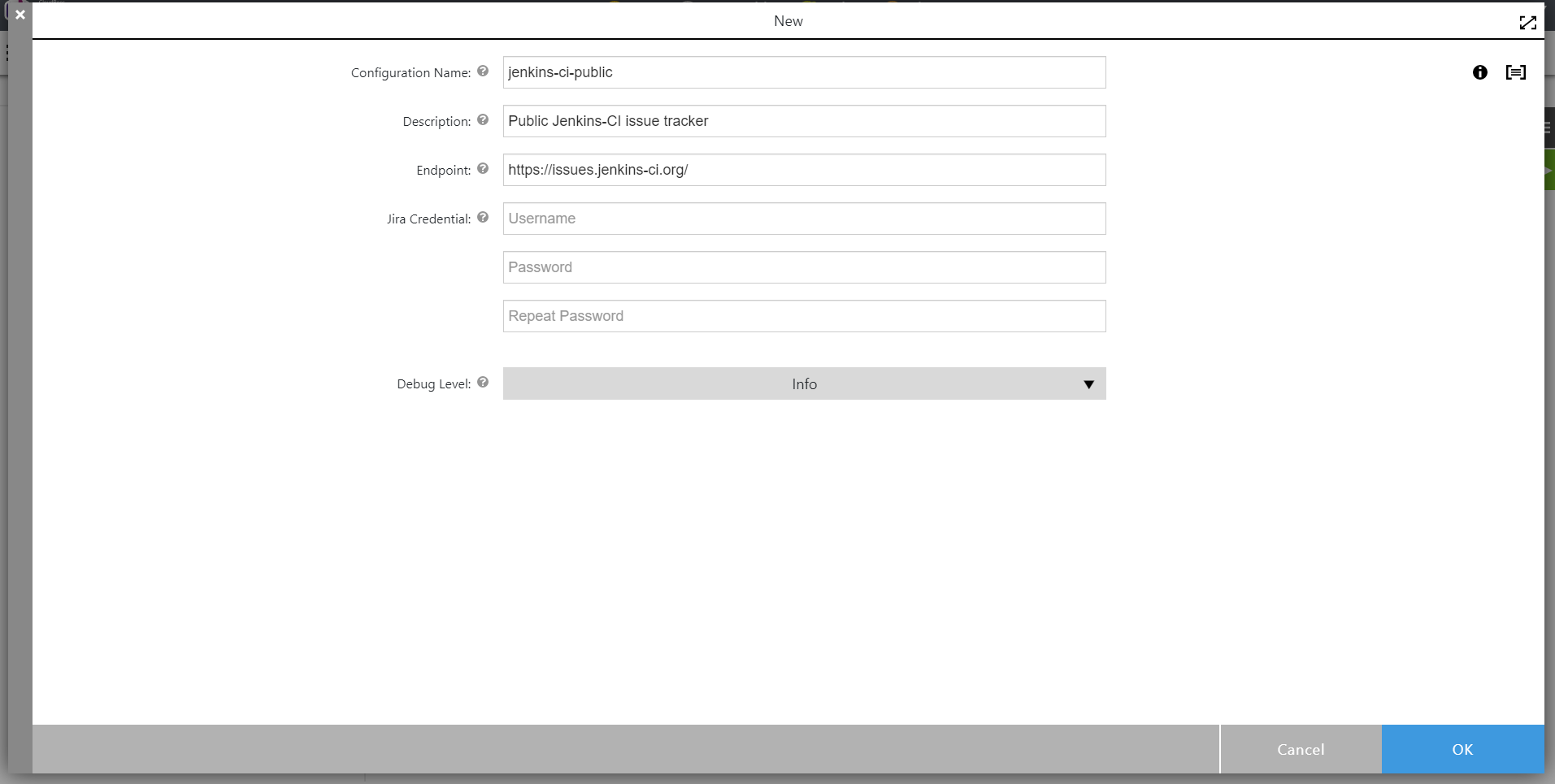Click the bracketed-lines icon beside the info icon
Viewport: 1555px width, 784px height.
point(1516,72)
